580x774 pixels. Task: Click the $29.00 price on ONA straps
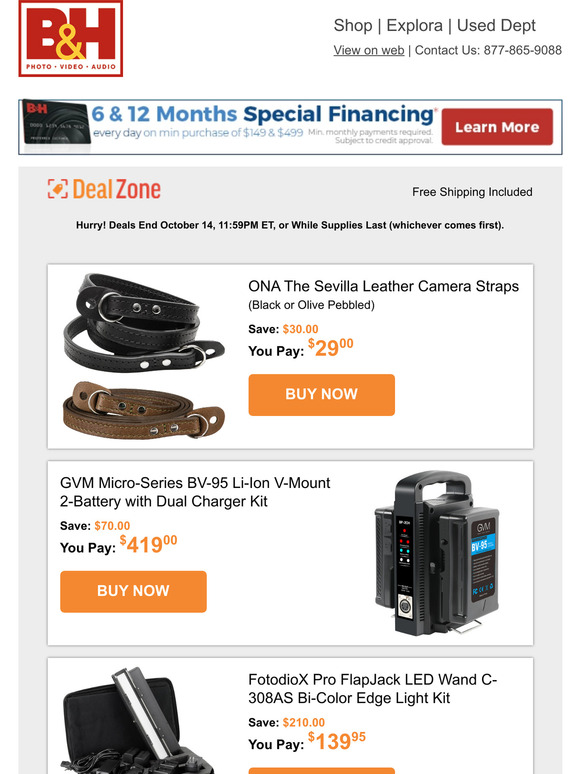coord(331,348)
